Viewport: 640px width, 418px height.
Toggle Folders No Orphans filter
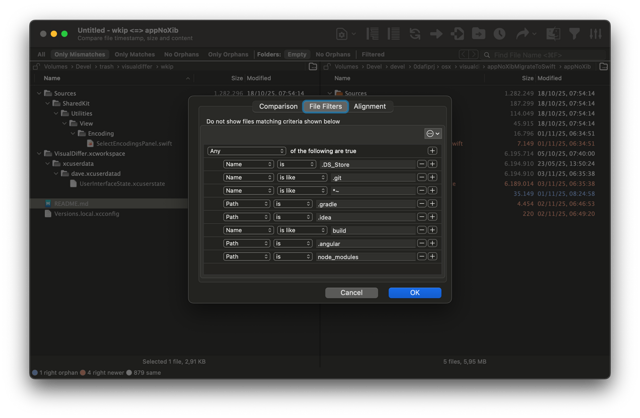(333, 54)
